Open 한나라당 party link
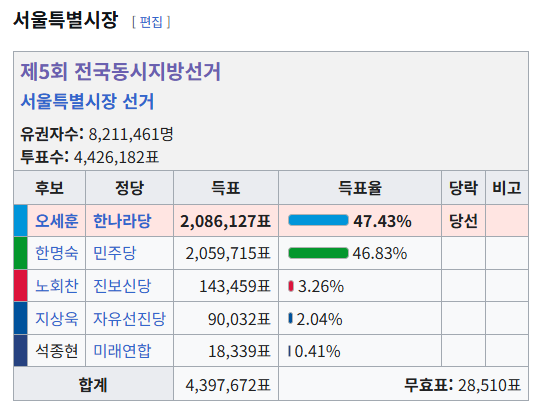The width and height of the screenshot is (552, 414). point(122,221)
